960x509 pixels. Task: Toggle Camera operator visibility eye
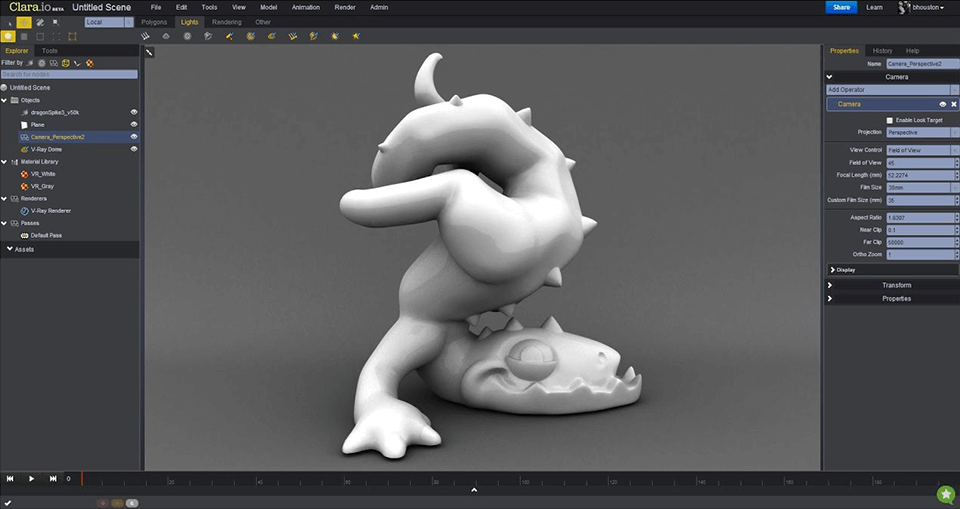(943, 104)
